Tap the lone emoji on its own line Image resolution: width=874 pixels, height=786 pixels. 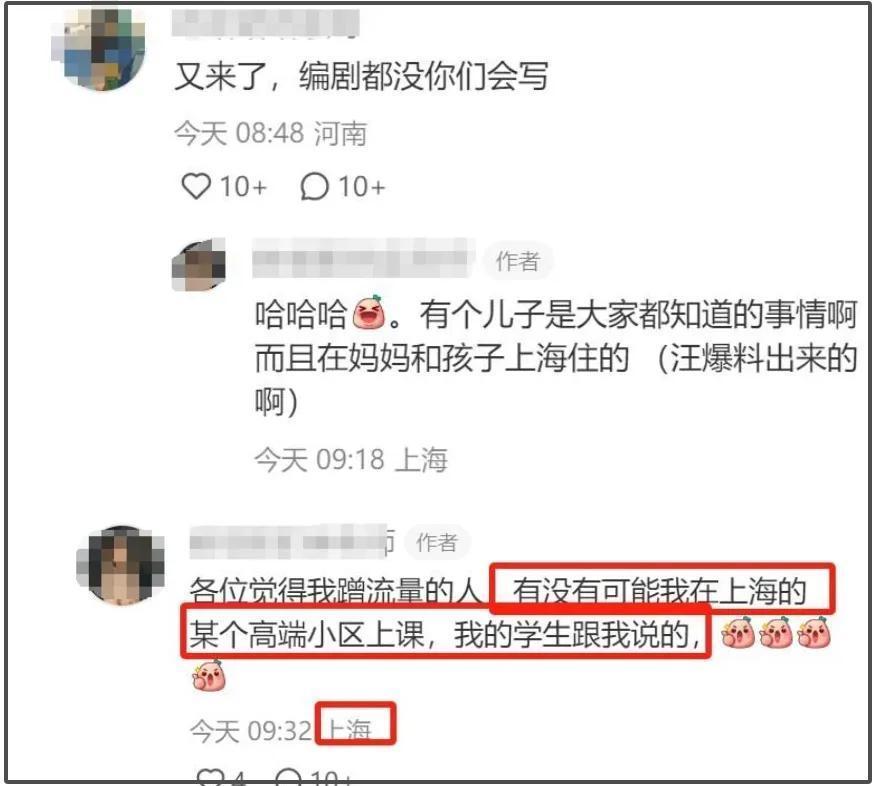click(x=209, y=676)
